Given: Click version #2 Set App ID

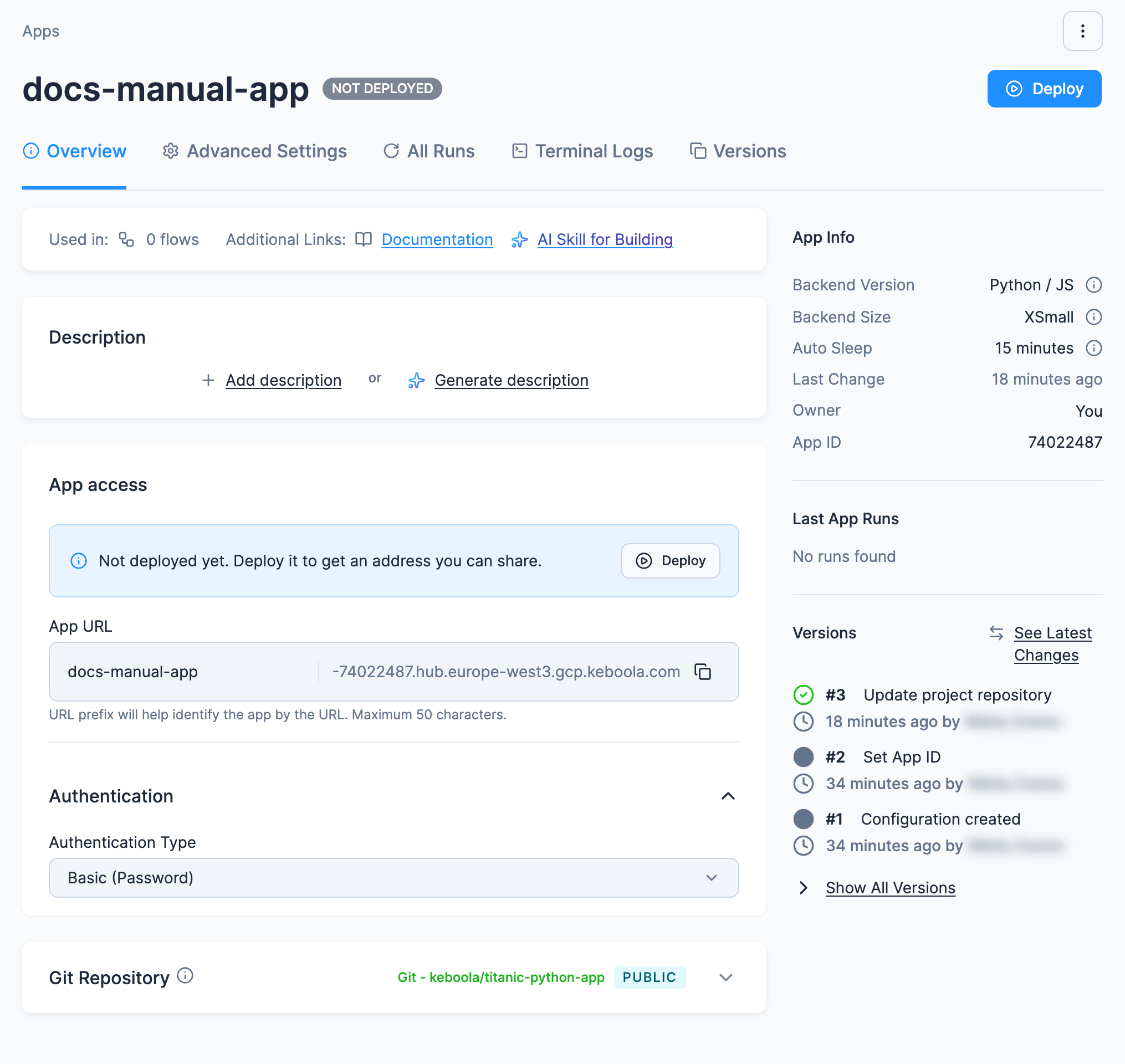Looking at the screenshot, I should 883,756.
